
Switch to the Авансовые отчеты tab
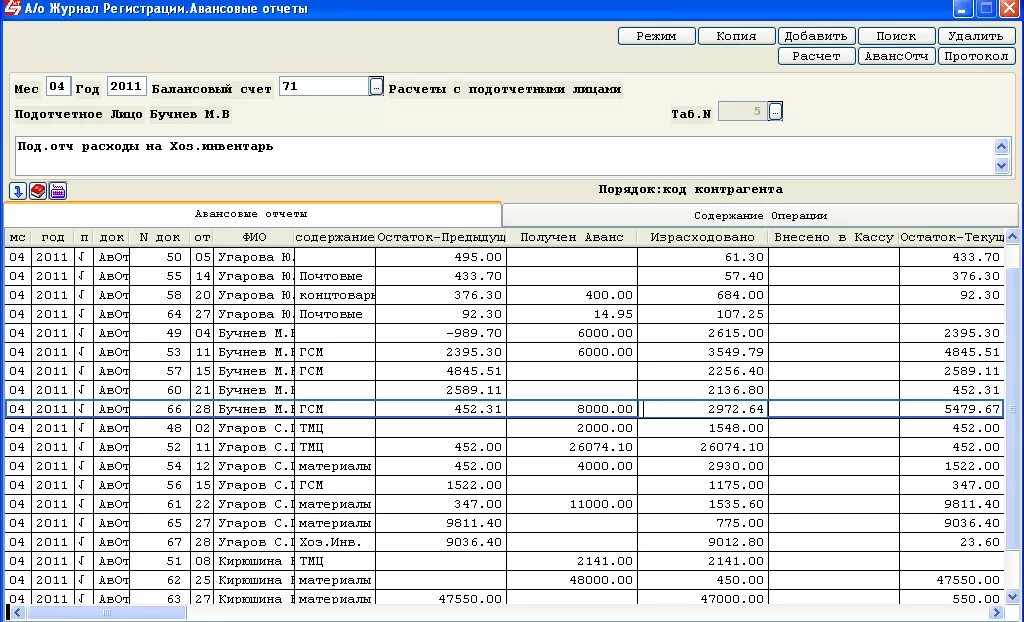pyautogui.click(x=252, y=214)
